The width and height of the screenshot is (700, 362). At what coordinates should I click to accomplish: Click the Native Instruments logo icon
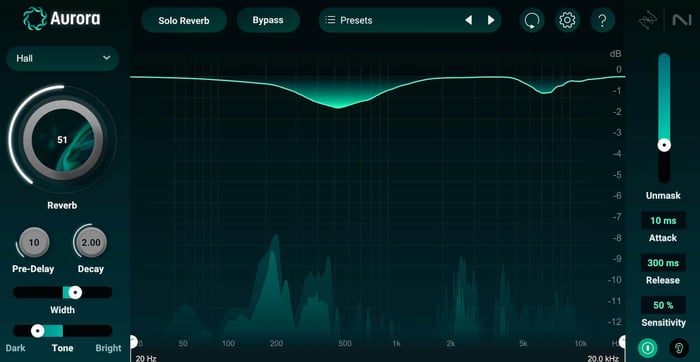(x=682, y=20)
